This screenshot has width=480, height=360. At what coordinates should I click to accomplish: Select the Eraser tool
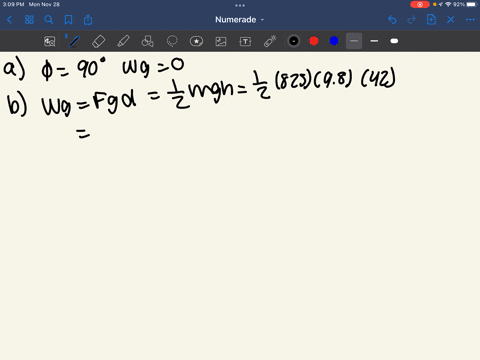click(x=98, y=41)
